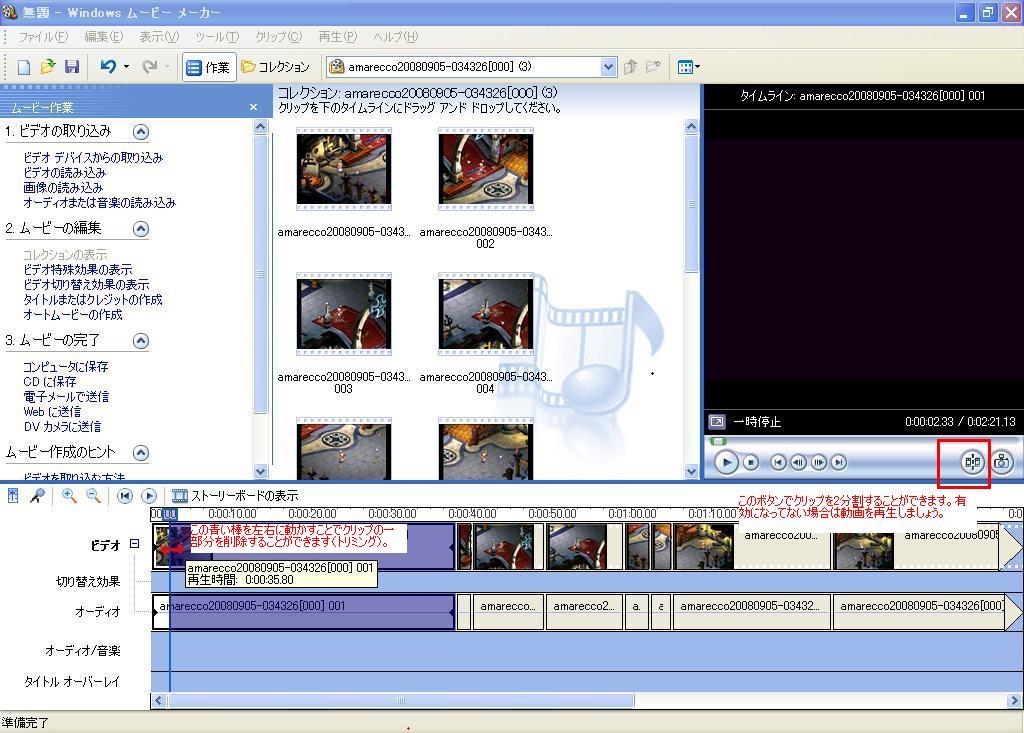Click the preview seek bar slider

coord(718,442)
